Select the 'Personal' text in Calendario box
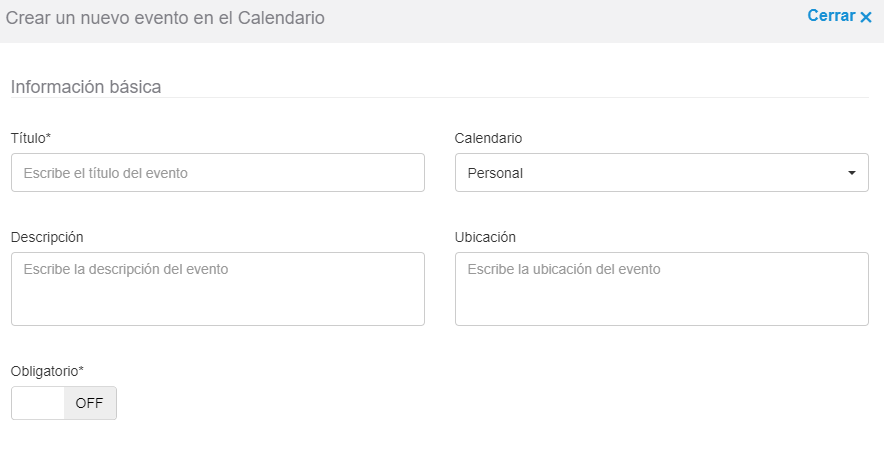The height and width of the screenshot is (461, 884). [496, 173]
